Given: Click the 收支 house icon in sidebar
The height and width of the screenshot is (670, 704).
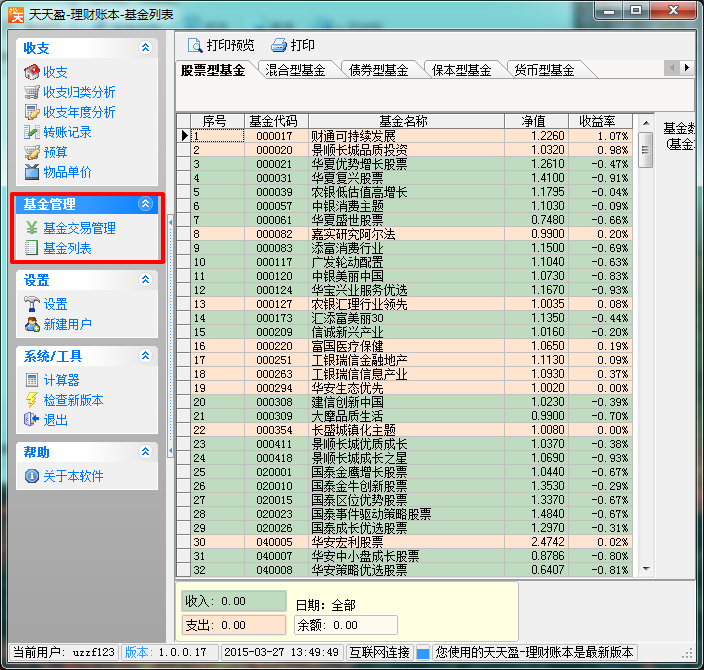Looking at the screenshot, I should (x=31, y=72).
